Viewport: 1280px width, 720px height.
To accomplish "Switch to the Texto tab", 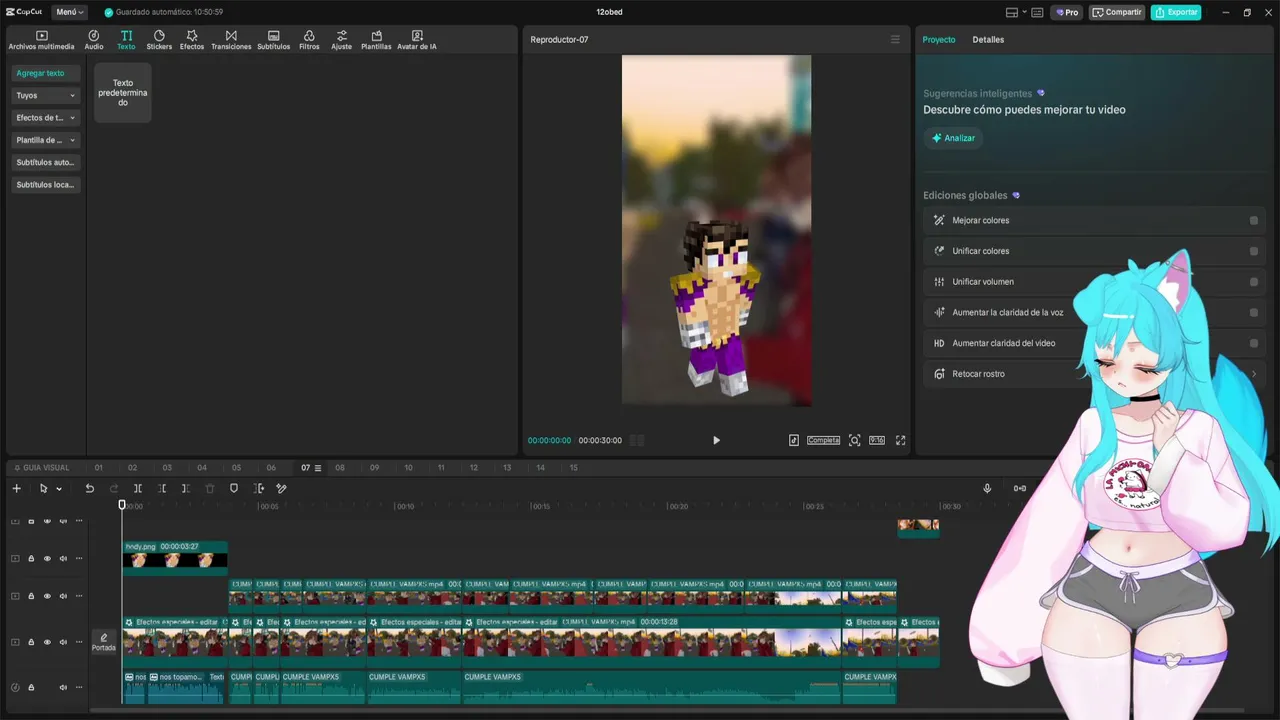I will tap(126, 40).
